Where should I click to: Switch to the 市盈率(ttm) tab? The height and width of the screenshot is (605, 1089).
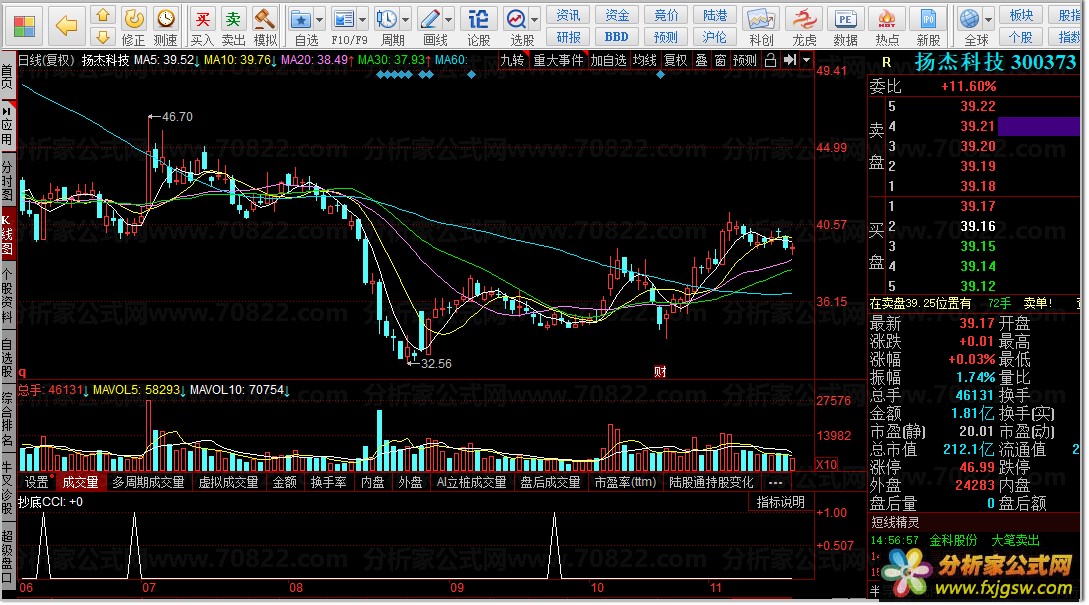tap(625, 482)
